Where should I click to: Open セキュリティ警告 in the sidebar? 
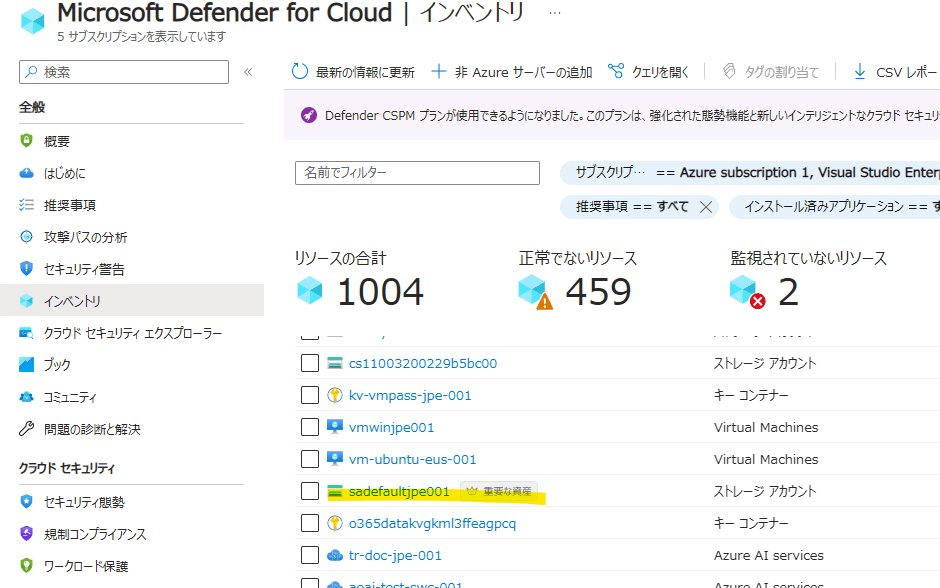84,269
